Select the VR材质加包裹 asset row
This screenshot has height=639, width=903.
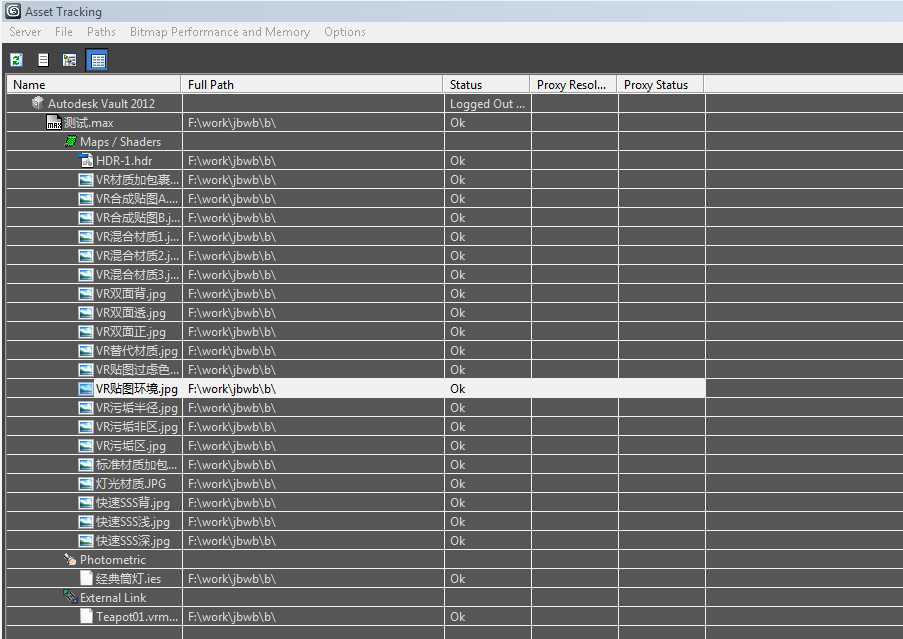pos(356,180)
